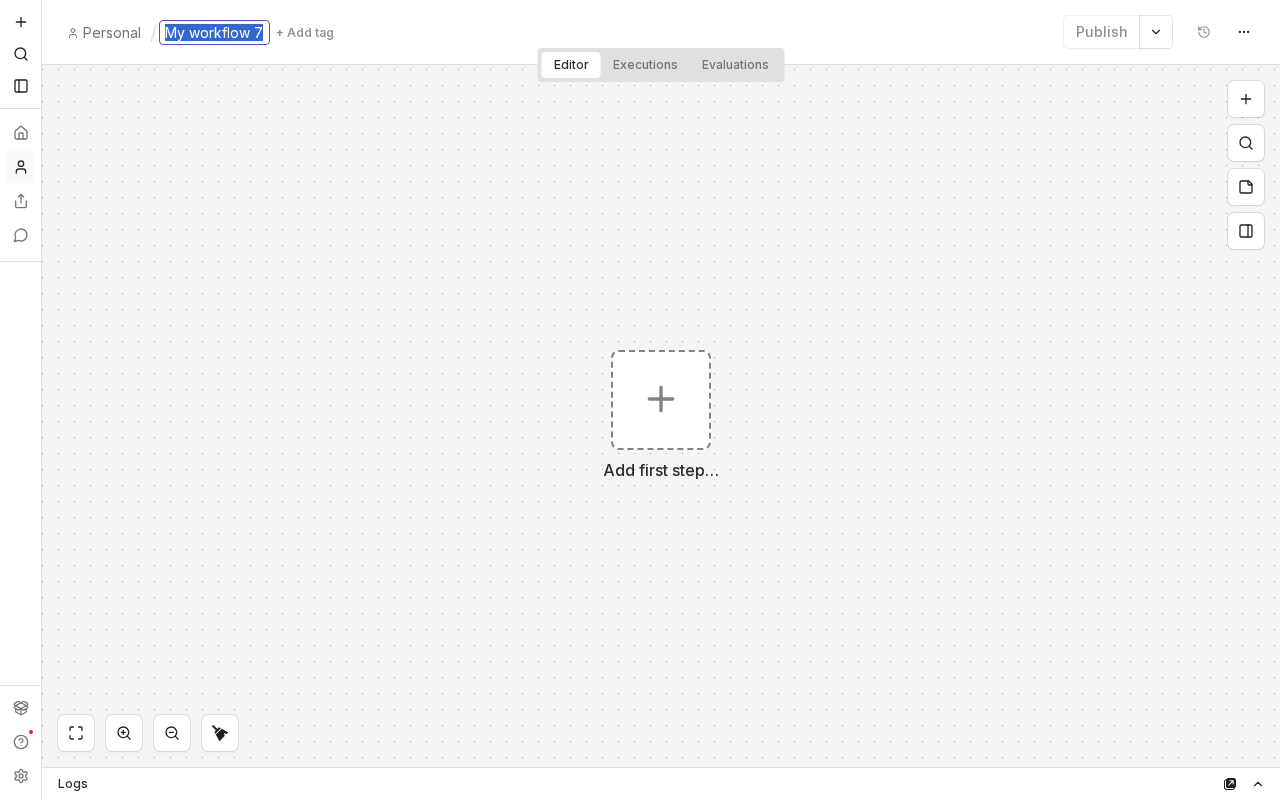Click the Add first step placeholder

pos(661,400)
